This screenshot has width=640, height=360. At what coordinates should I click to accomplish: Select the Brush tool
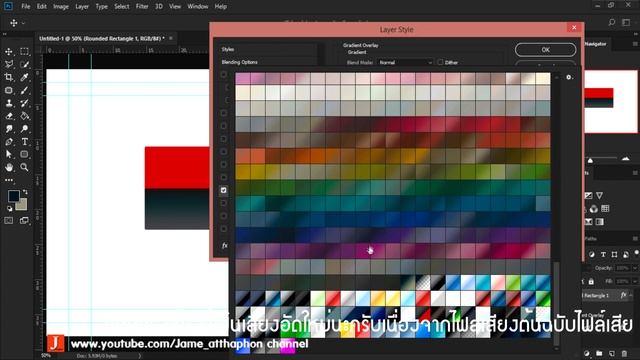24,90
